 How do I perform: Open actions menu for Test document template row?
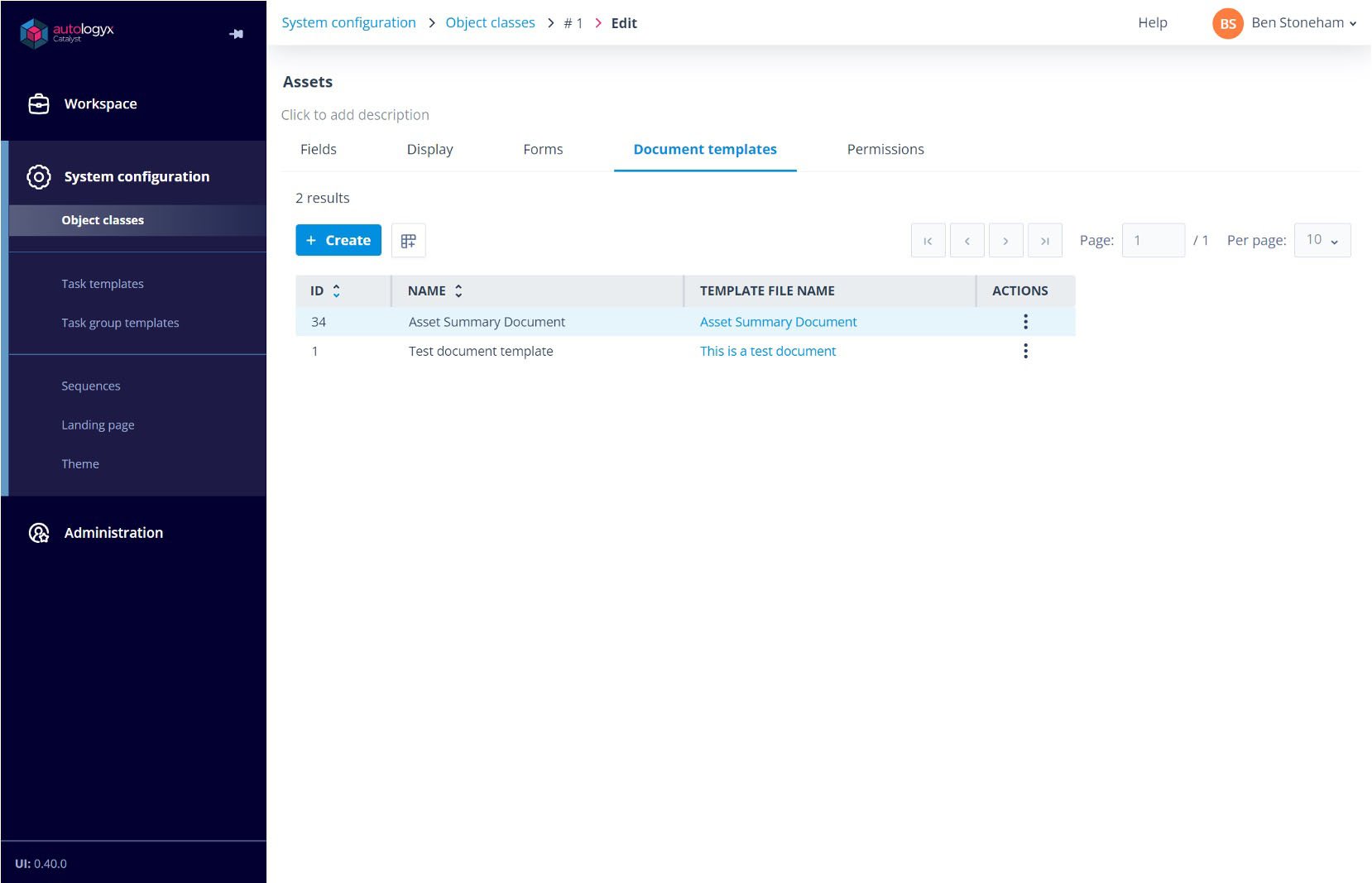(x=1025, y=351)
